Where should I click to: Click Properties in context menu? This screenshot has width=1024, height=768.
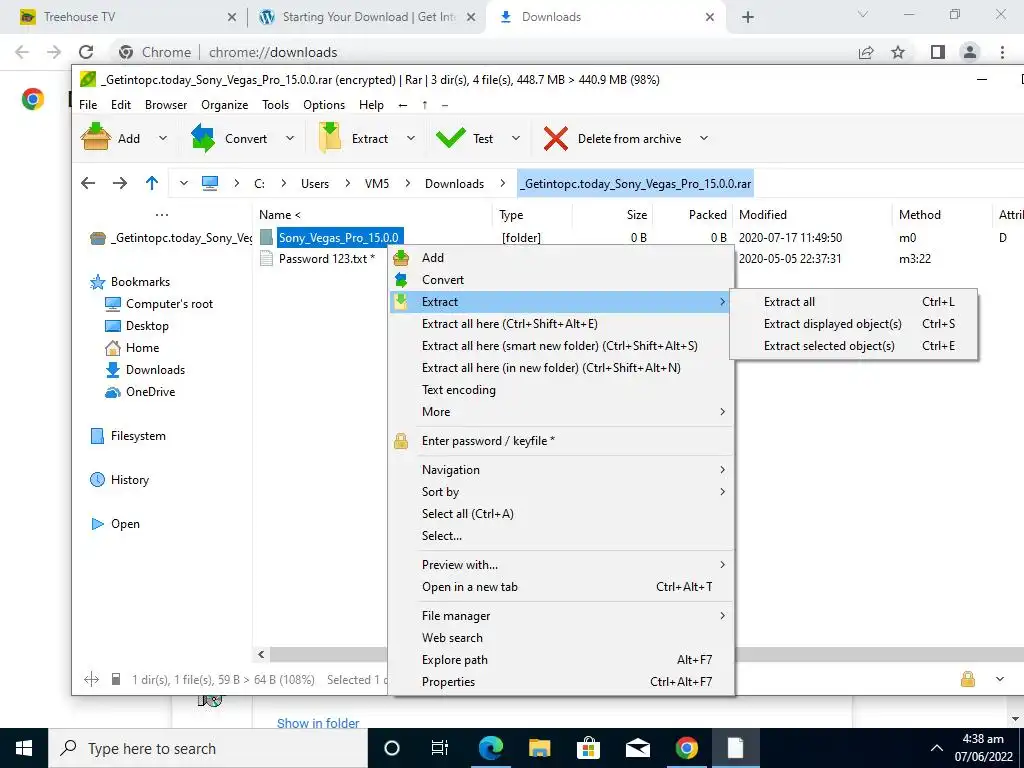[561, 682]
